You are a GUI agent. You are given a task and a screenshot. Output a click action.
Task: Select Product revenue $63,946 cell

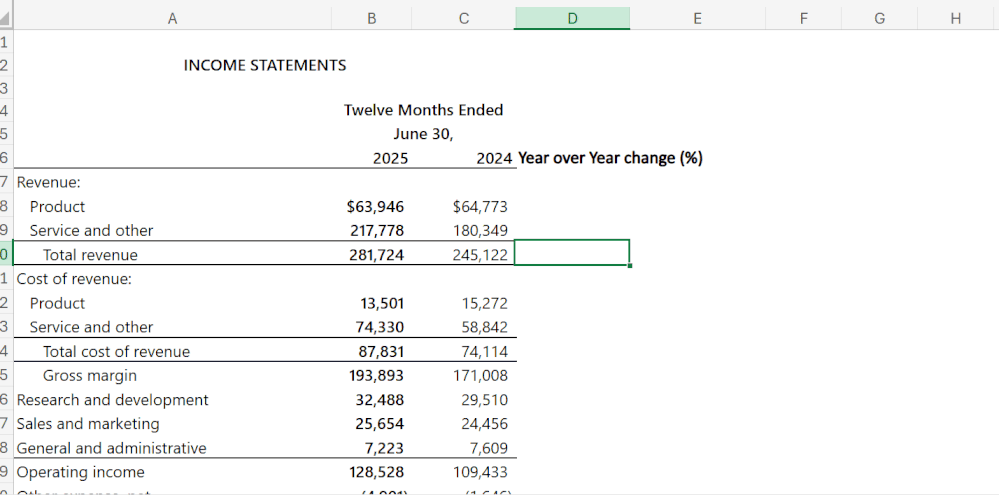375,207
